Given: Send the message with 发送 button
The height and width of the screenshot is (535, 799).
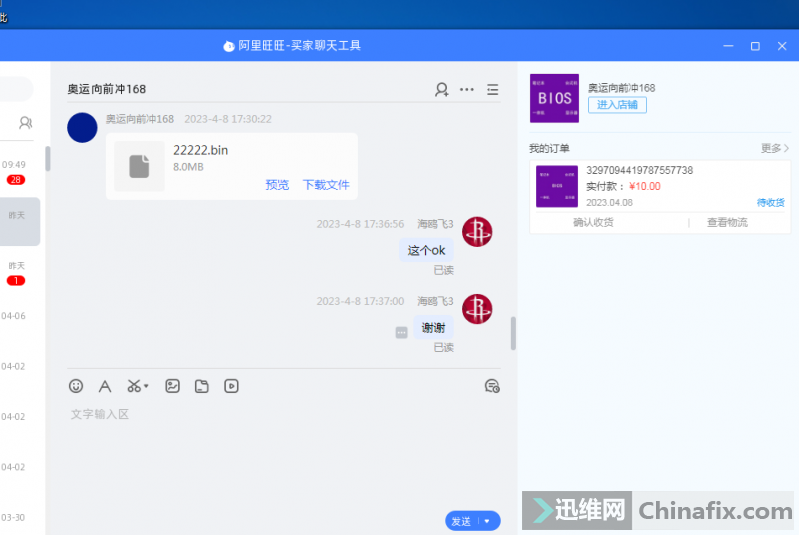Looking at the screenshot, I should [x=462, y=521].
